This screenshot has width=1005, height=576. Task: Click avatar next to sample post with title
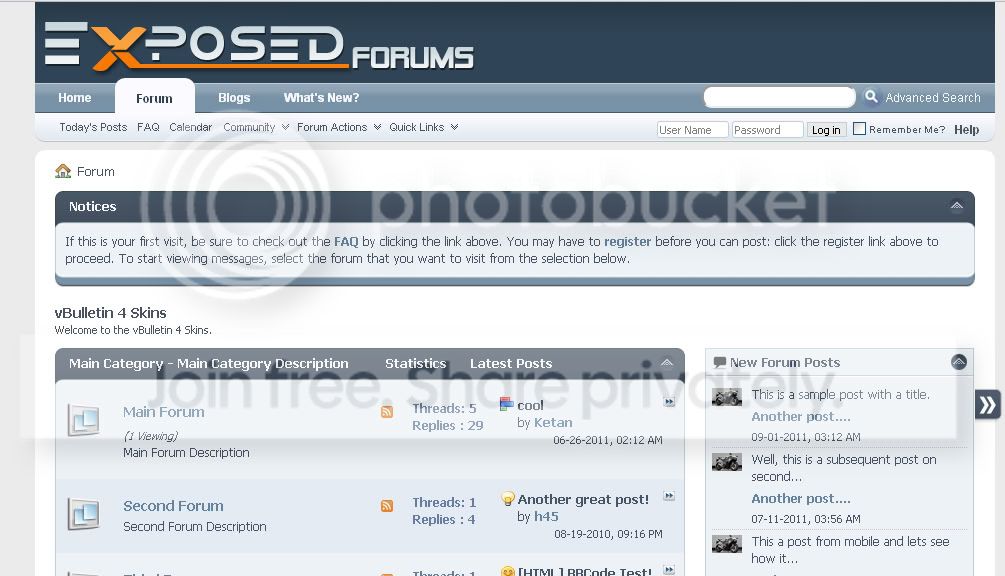pos(727,397)
